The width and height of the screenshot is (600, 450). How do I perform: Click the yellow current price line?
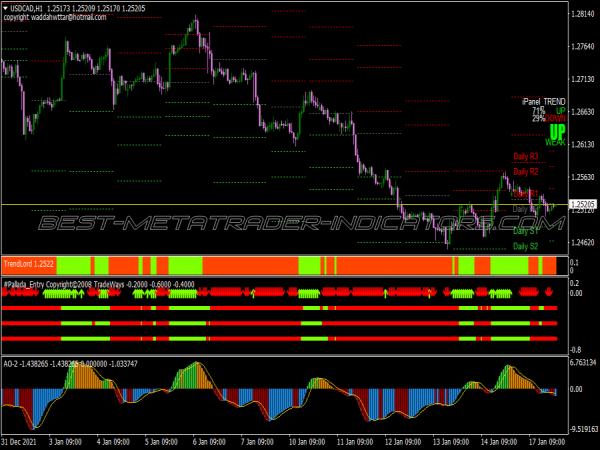click(x=285, y=205)
